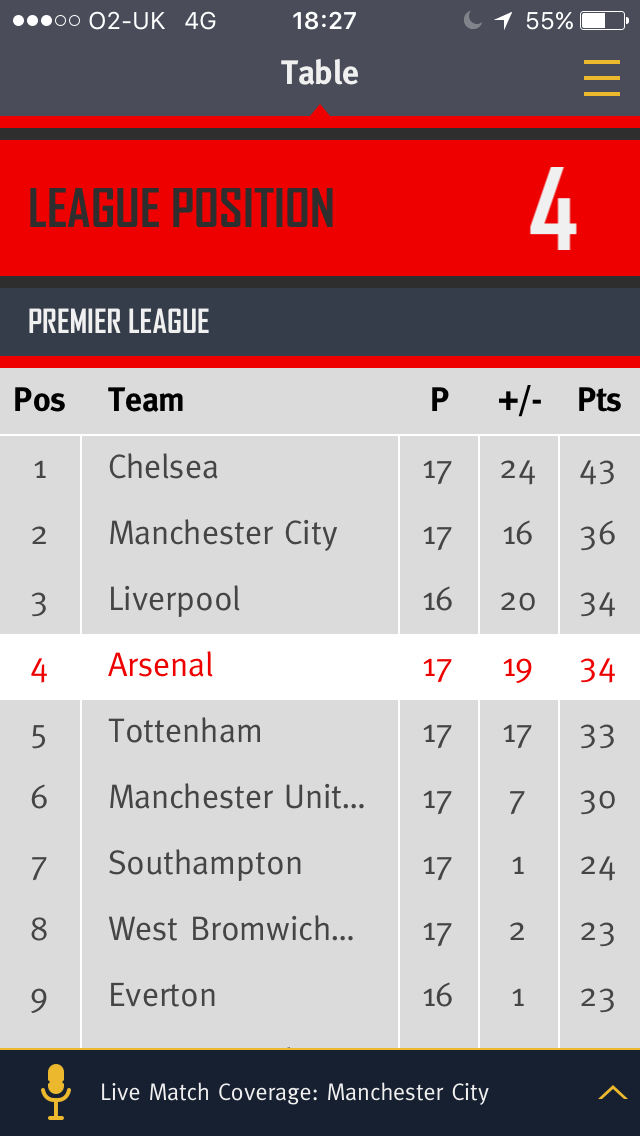
Task: Open the Tottenham team row
Action: click(x=320, y=732)
